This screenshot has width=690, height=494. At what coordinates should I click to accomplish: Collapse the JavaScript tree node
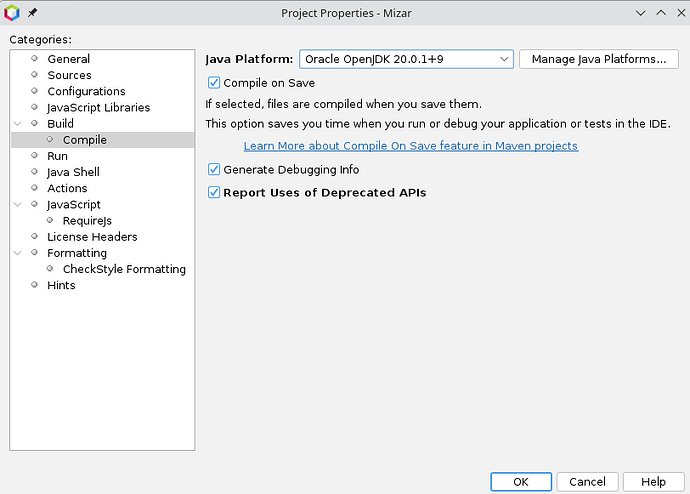coord(18,204)
